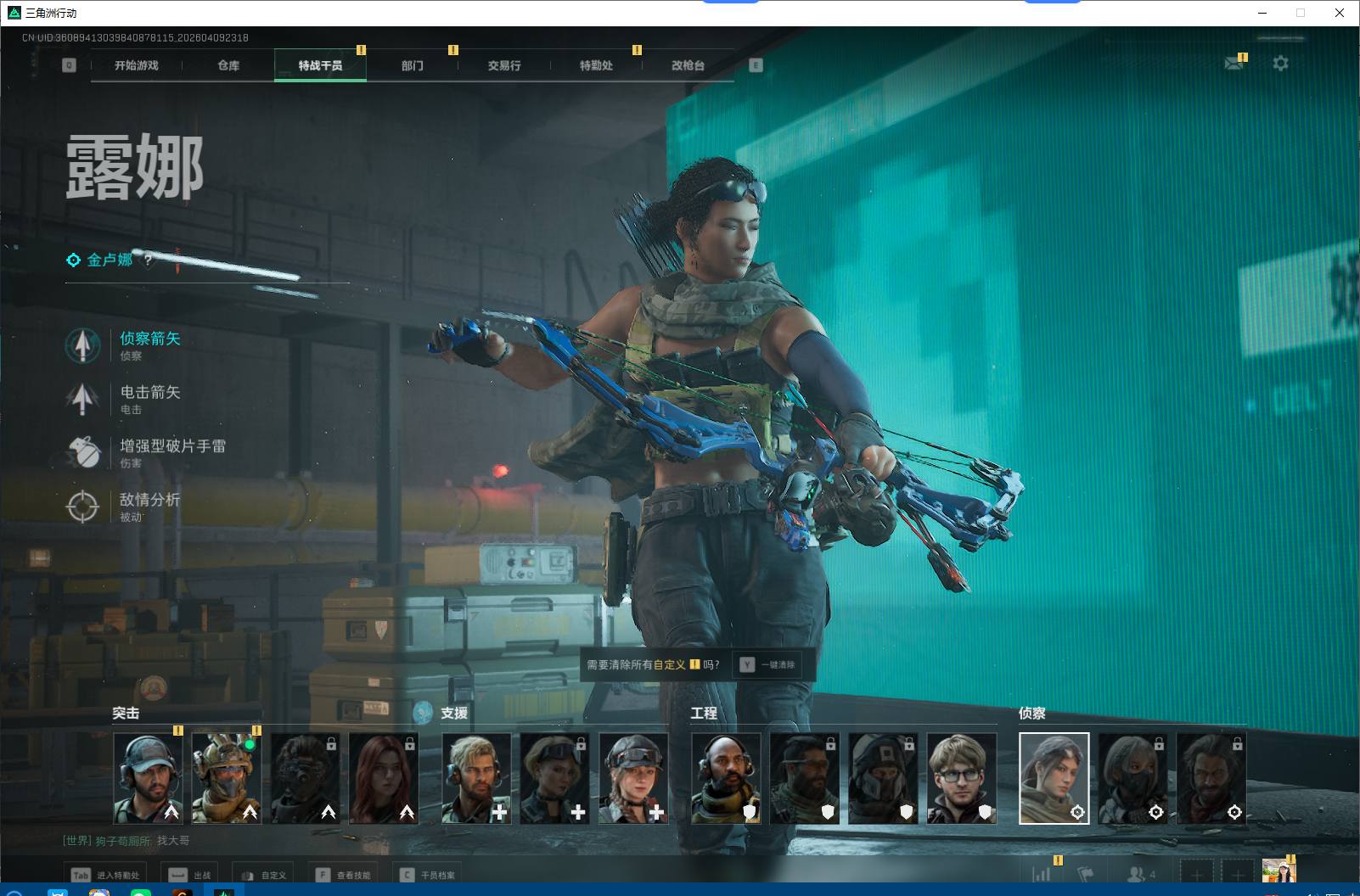The width and height of the screenshot is (1360, 896).
Task: Select the 增强型破片手雷 grenade icon
Action: point(82,452)
